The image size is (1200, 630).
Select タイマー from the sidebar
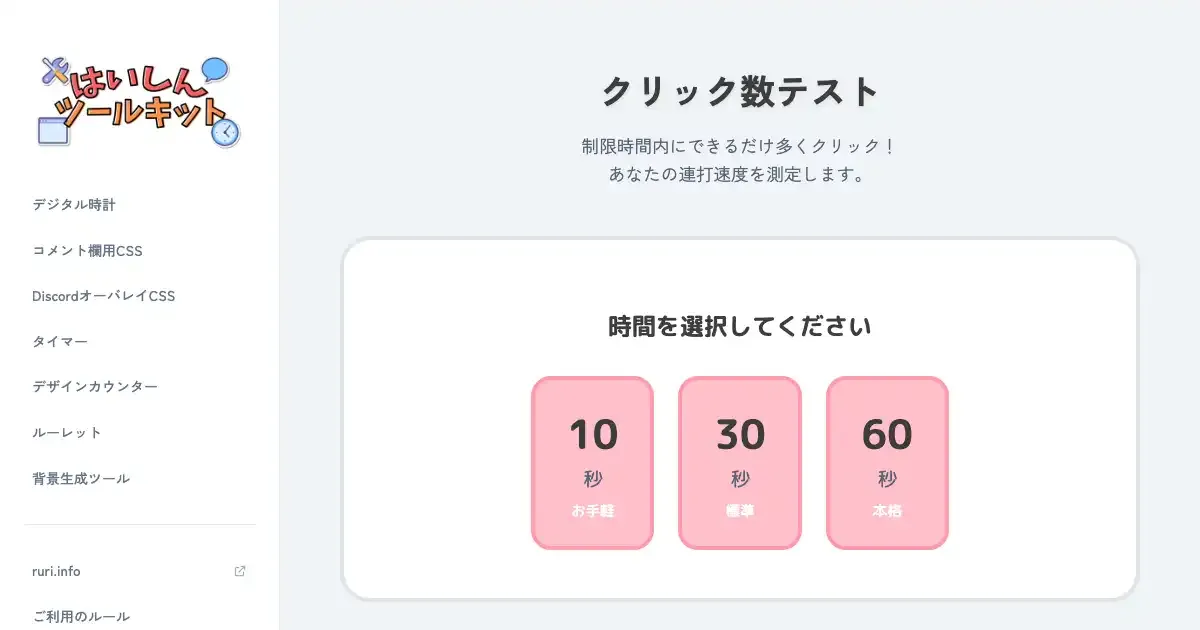coord(60,341)
